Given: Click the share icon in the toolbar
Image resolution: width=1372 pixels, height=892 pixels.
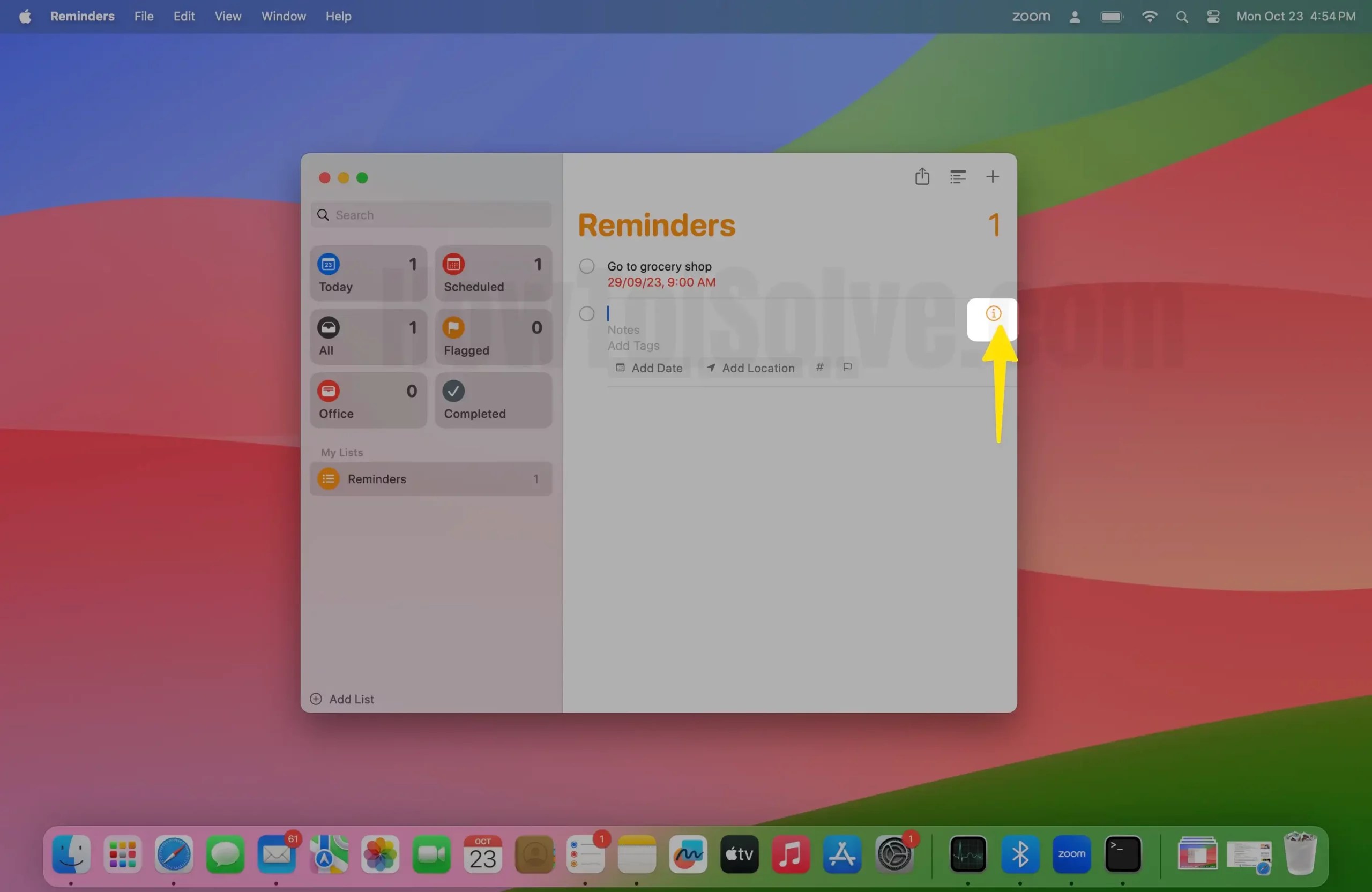Looking at the screenshot, I should [x=922, y=176].
